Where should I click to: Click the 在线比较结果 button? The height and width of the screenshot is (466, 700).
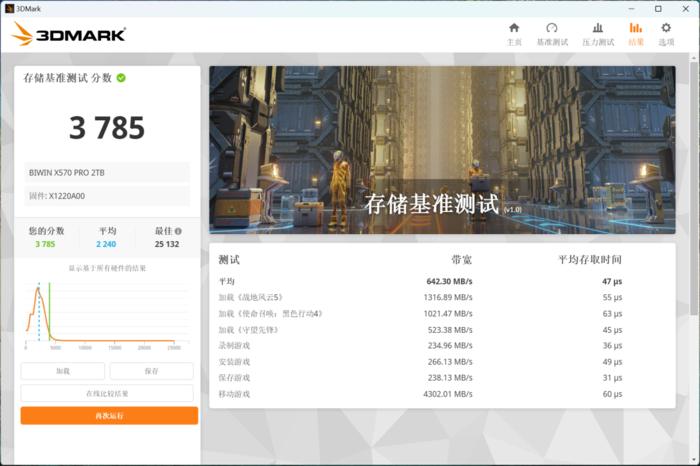(107, 393)
